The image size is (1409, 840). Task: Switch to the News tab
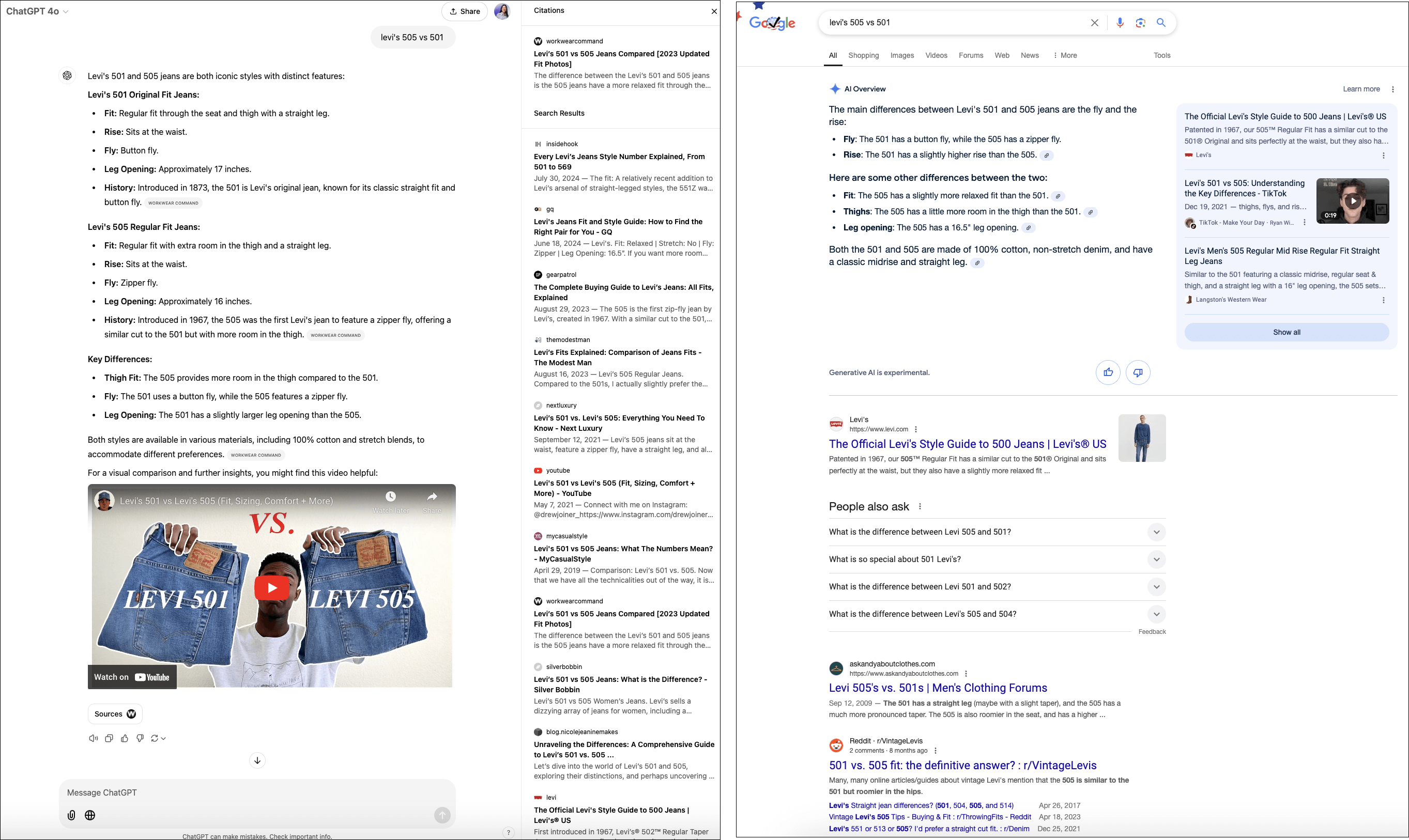click(1030, 55)
